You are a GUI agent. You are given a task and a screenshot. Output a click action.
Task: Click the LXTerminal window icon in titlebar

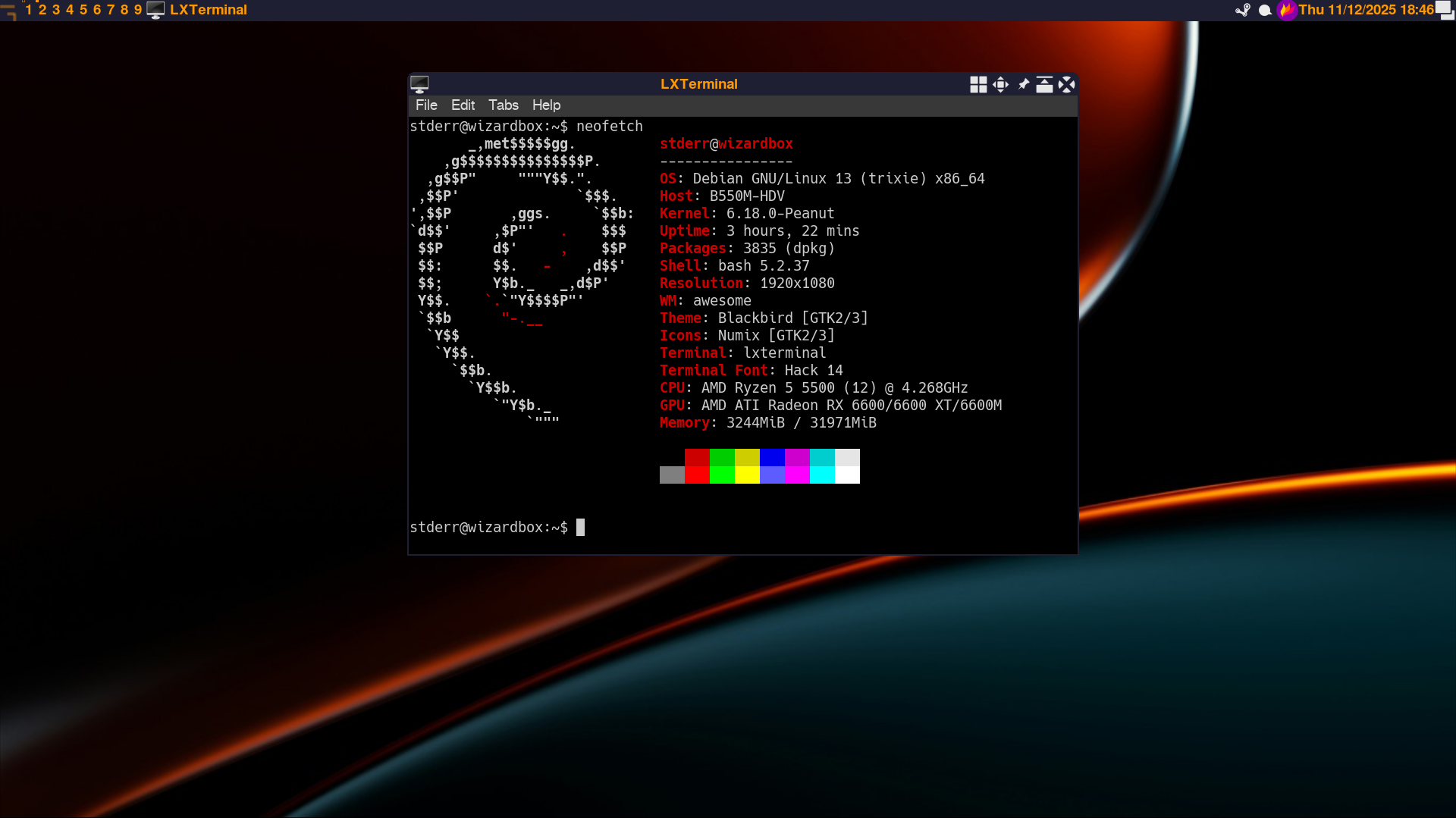pos(419,84)
